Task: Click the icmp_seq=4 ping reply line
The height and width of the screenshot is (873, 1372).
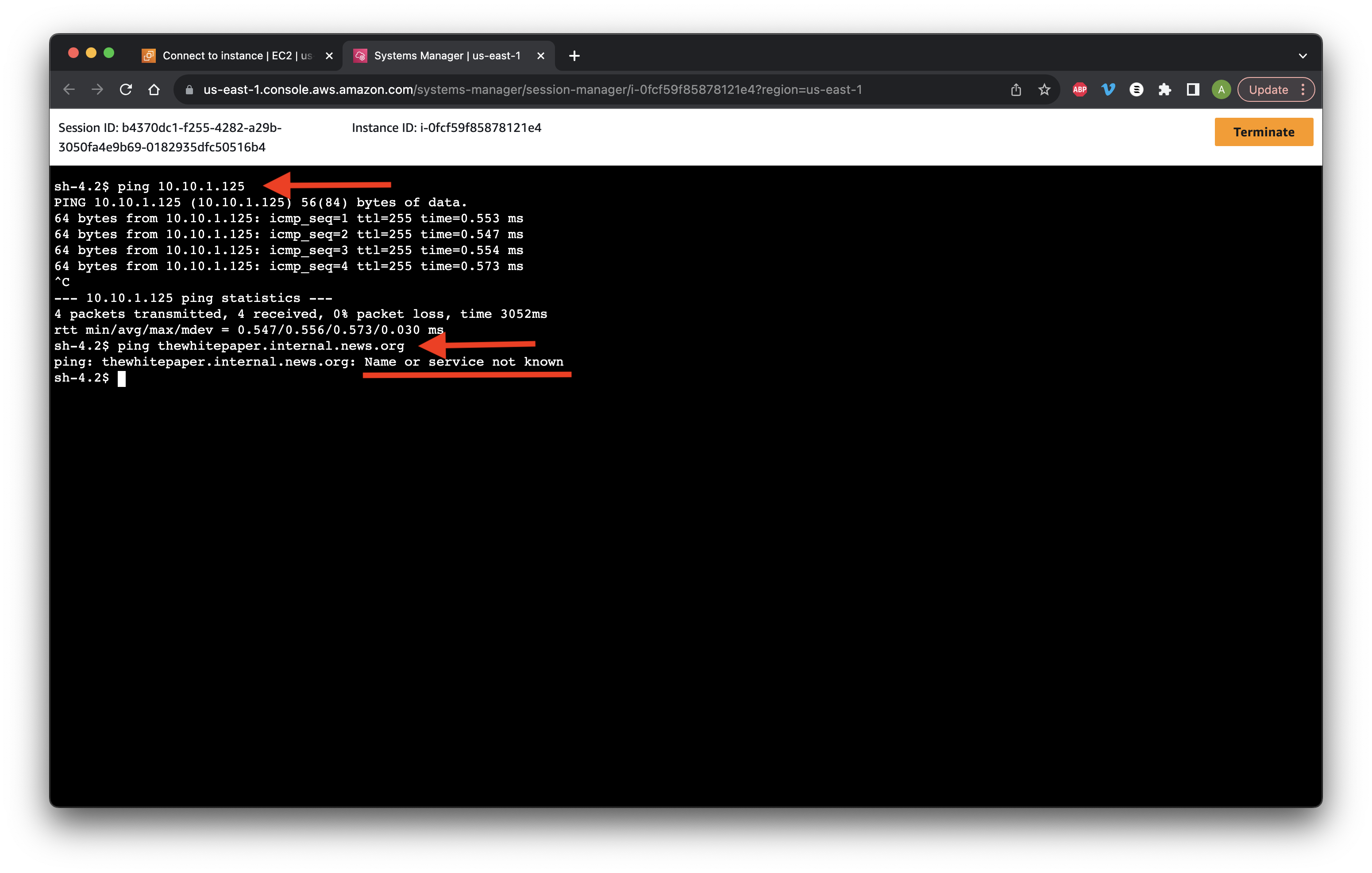Action: 288,266
